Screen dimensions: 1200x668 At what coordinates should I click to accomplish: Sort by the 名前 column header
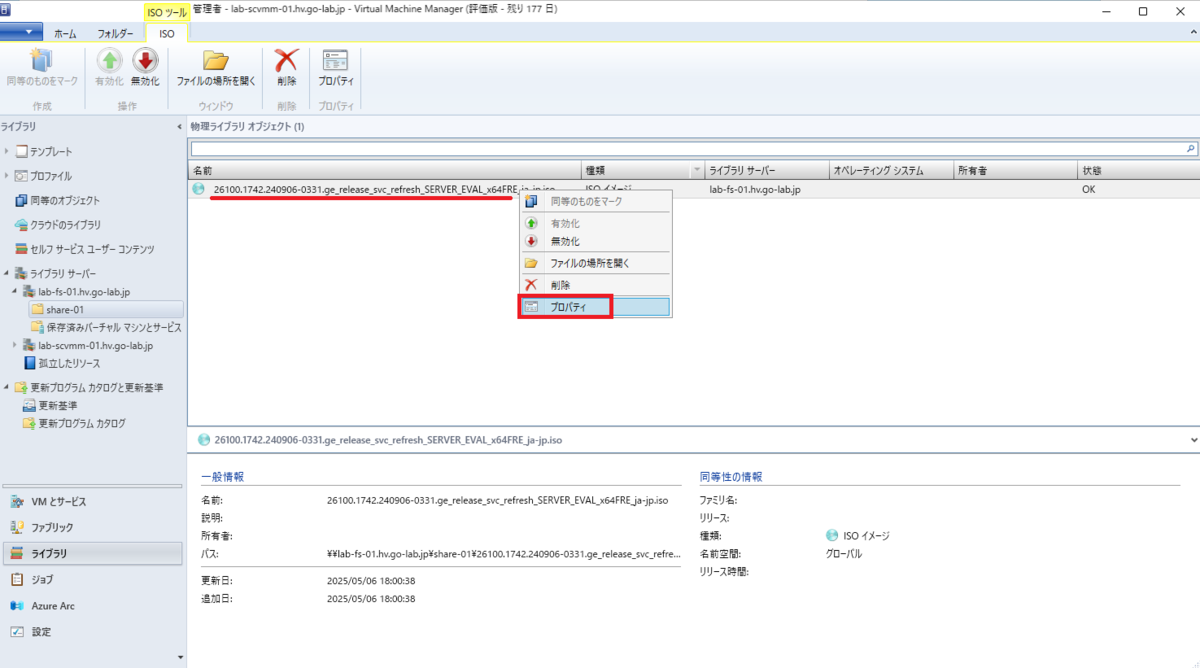(x=385, y=171)
